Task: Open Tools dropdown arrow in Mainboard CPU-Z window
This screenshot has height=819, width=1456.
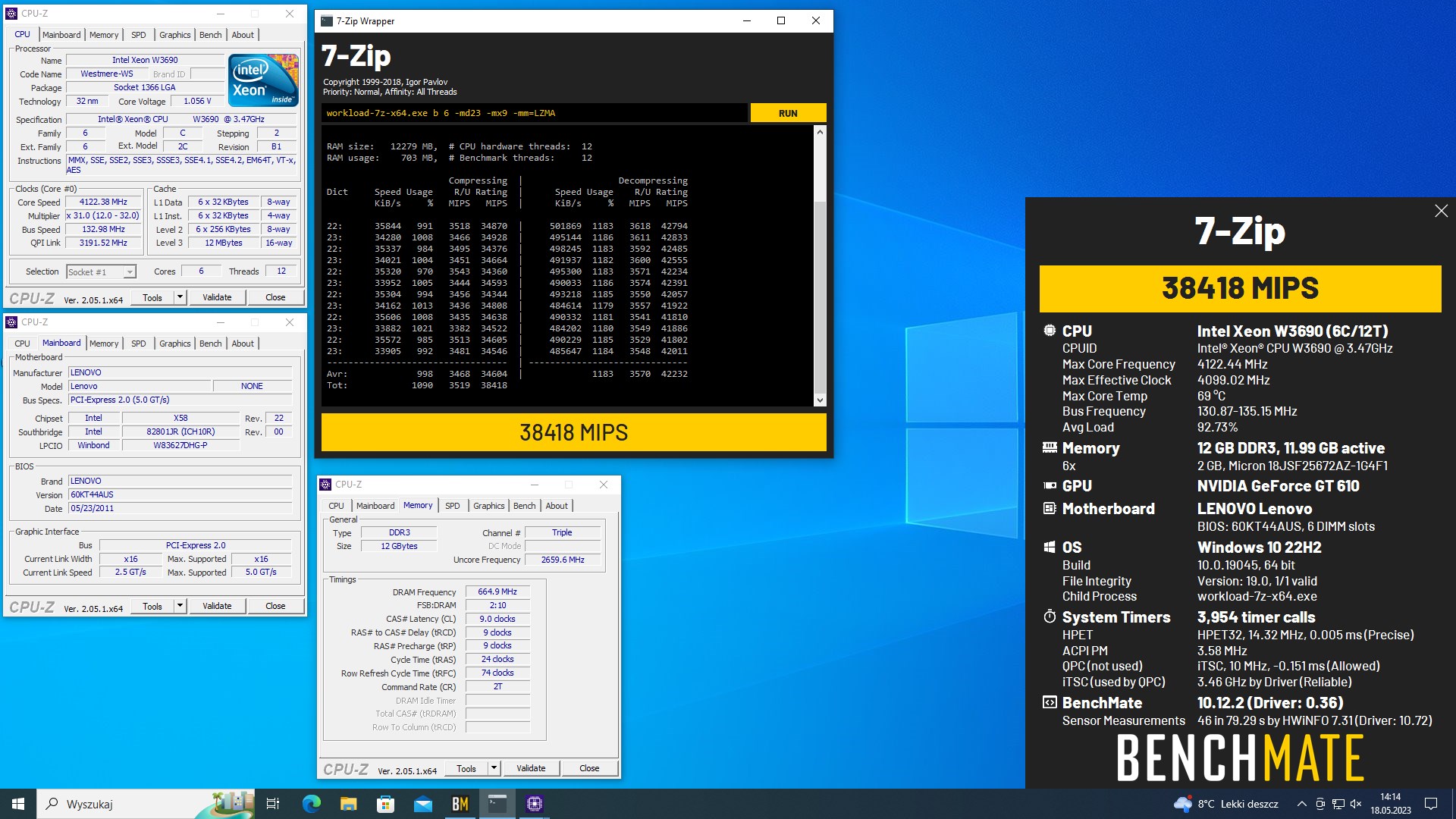Action: click(180, 606)
